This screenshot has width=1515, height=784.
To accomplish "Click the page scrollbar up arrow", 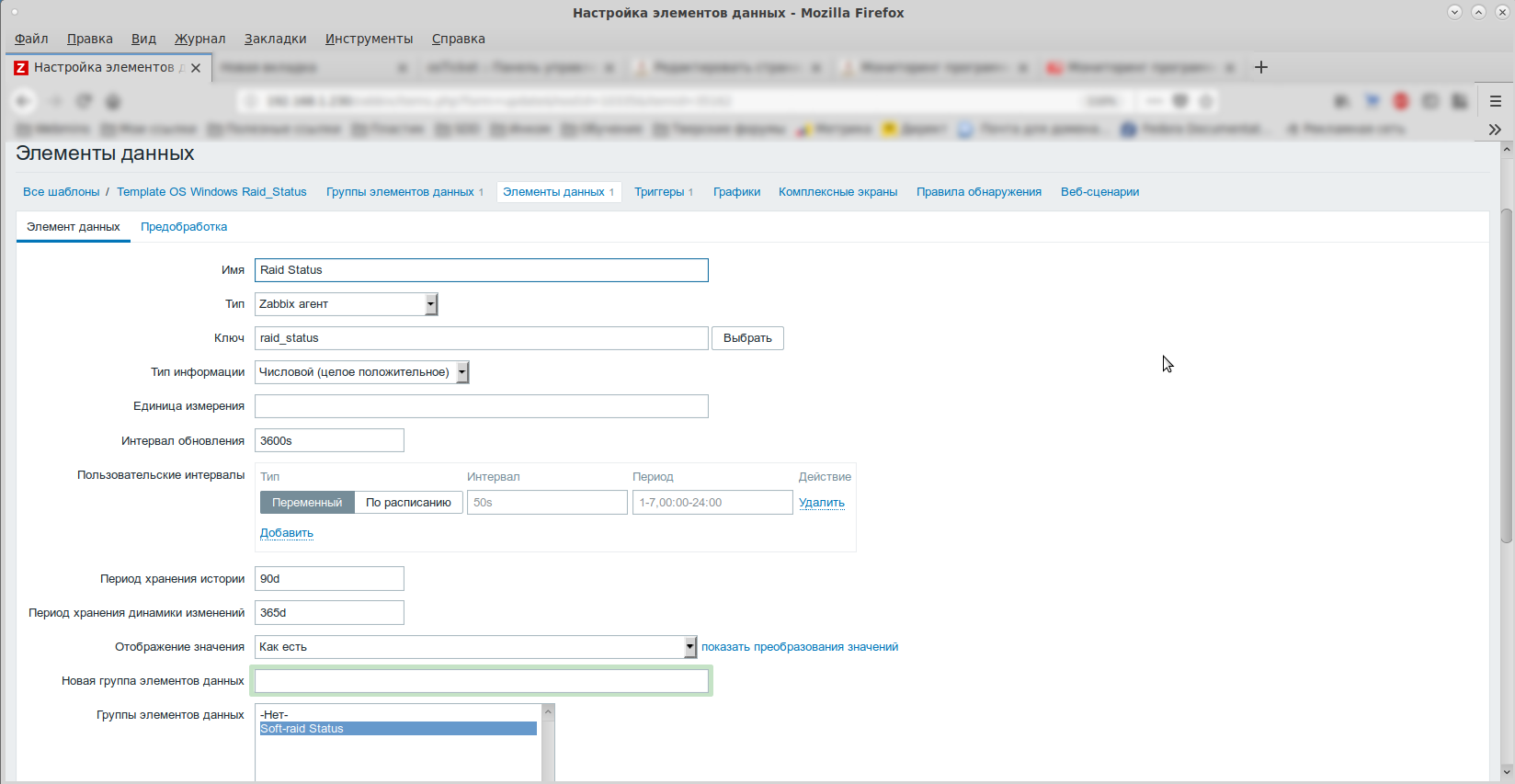I will (x=1507, y=148).
